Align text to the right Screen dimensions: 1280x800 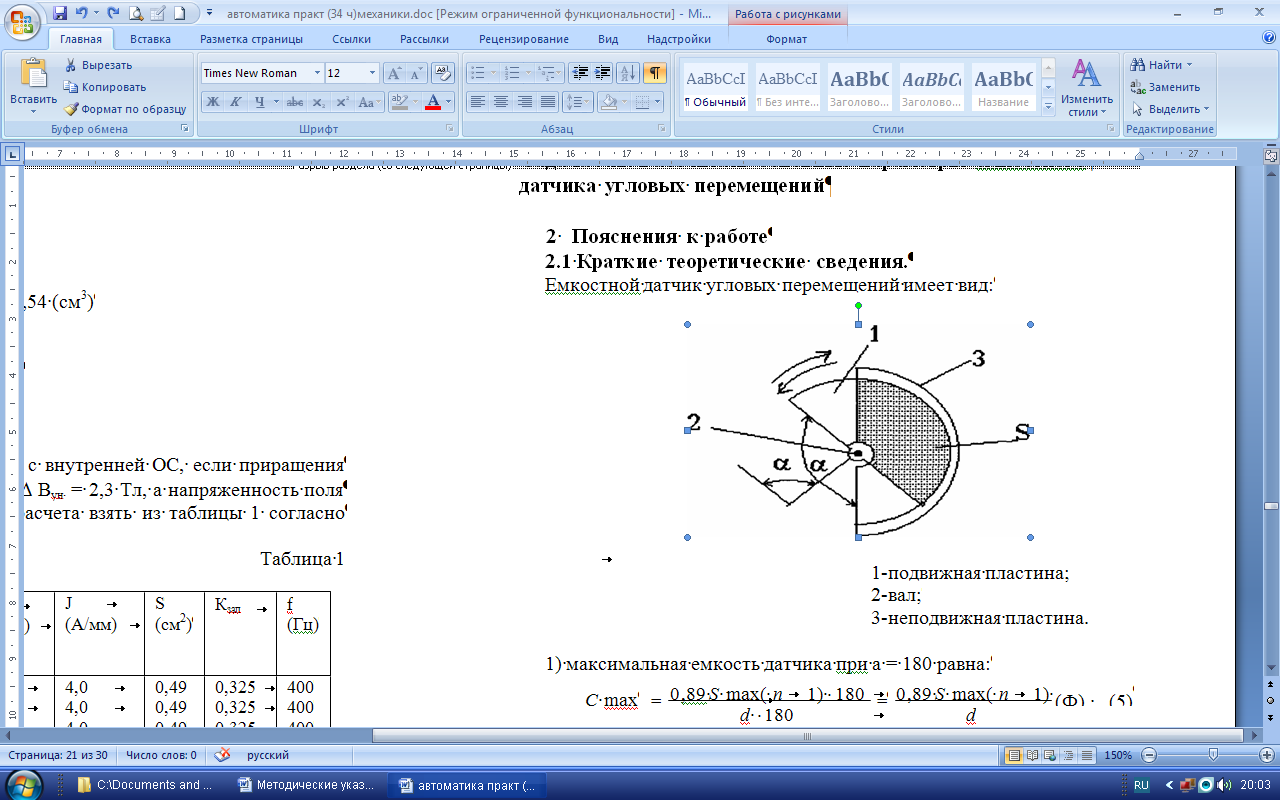coord(524,102)
